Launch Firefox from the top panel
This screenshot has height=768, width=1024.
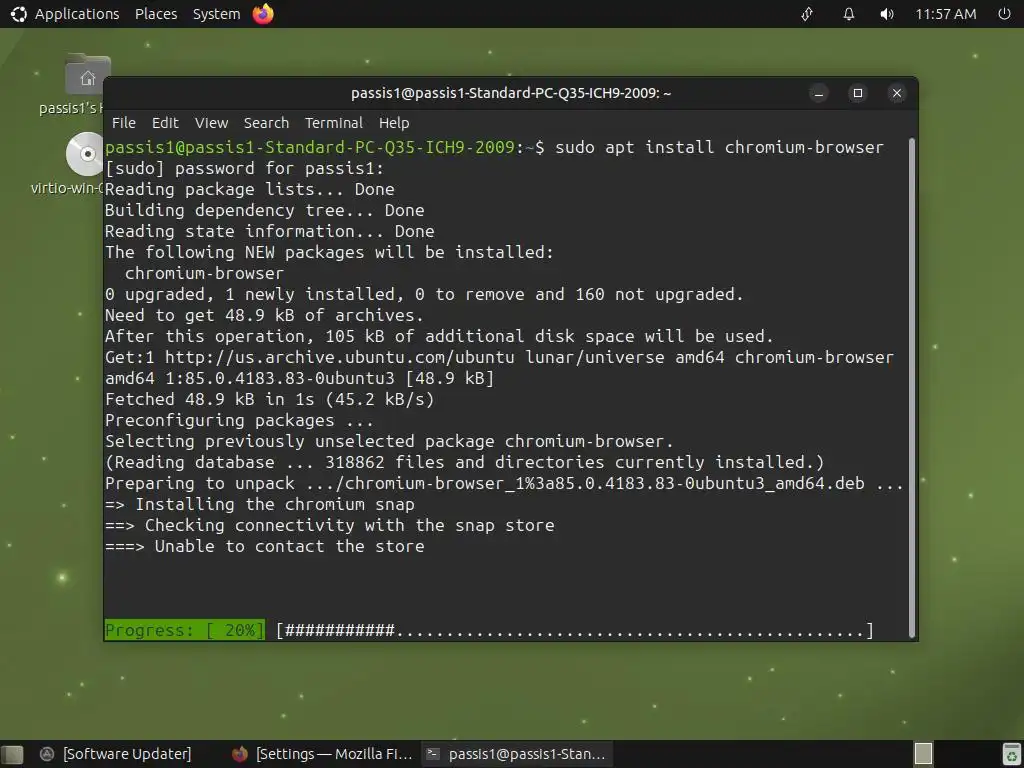(x=263, y=14)
